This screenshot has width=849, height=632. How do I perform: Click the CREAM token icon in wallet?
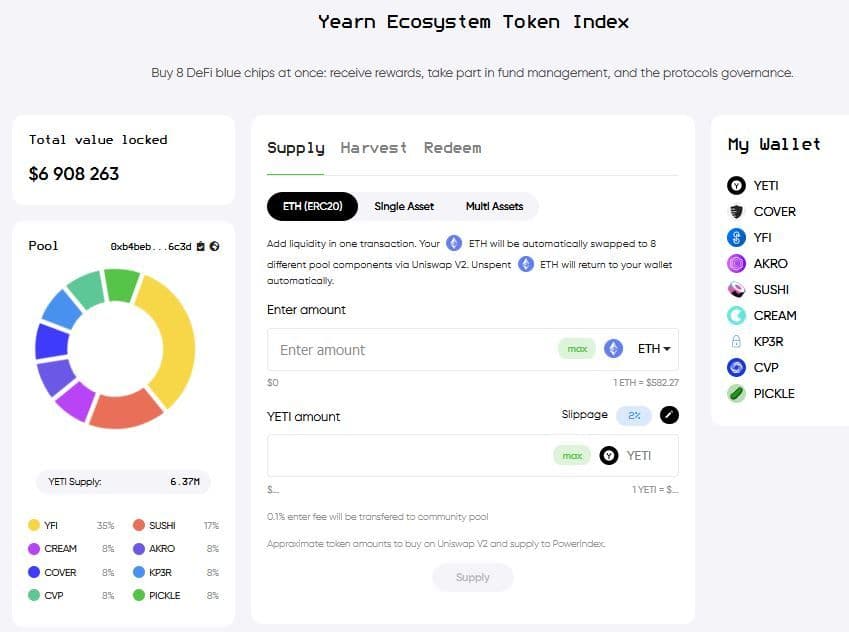coord(736,315)
